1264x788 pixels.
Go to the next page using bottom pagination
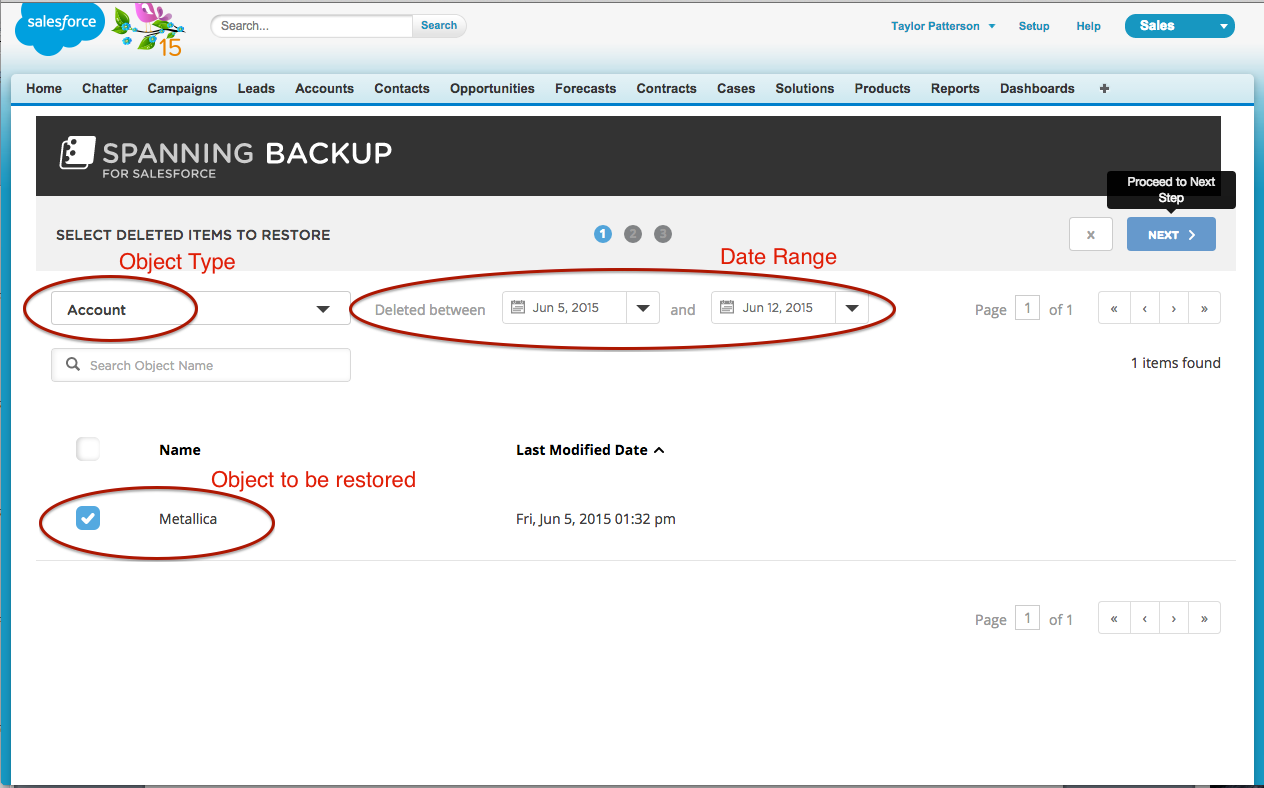coord(1174,619)
